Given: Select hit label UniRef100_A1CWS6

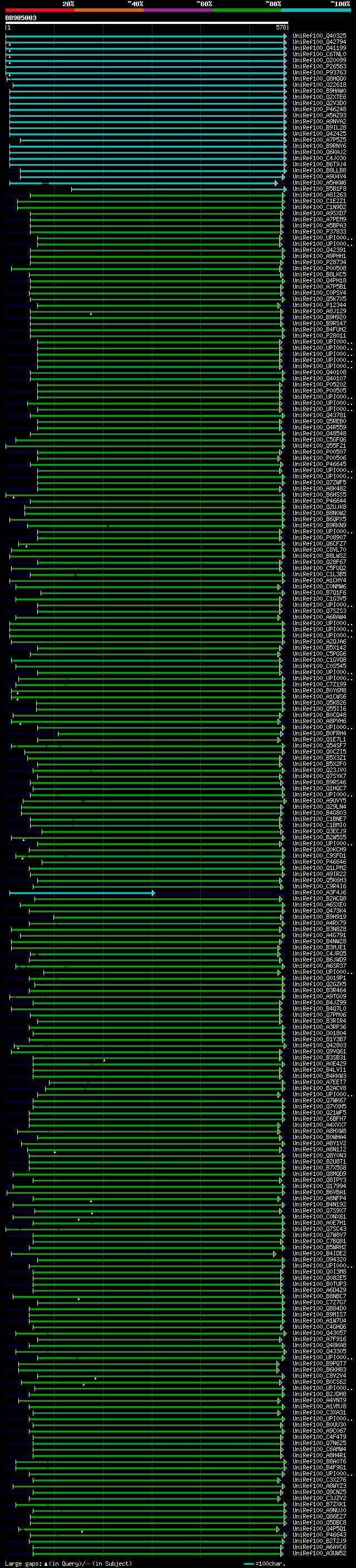Looking at the screenshot, I should click(319, 696).
